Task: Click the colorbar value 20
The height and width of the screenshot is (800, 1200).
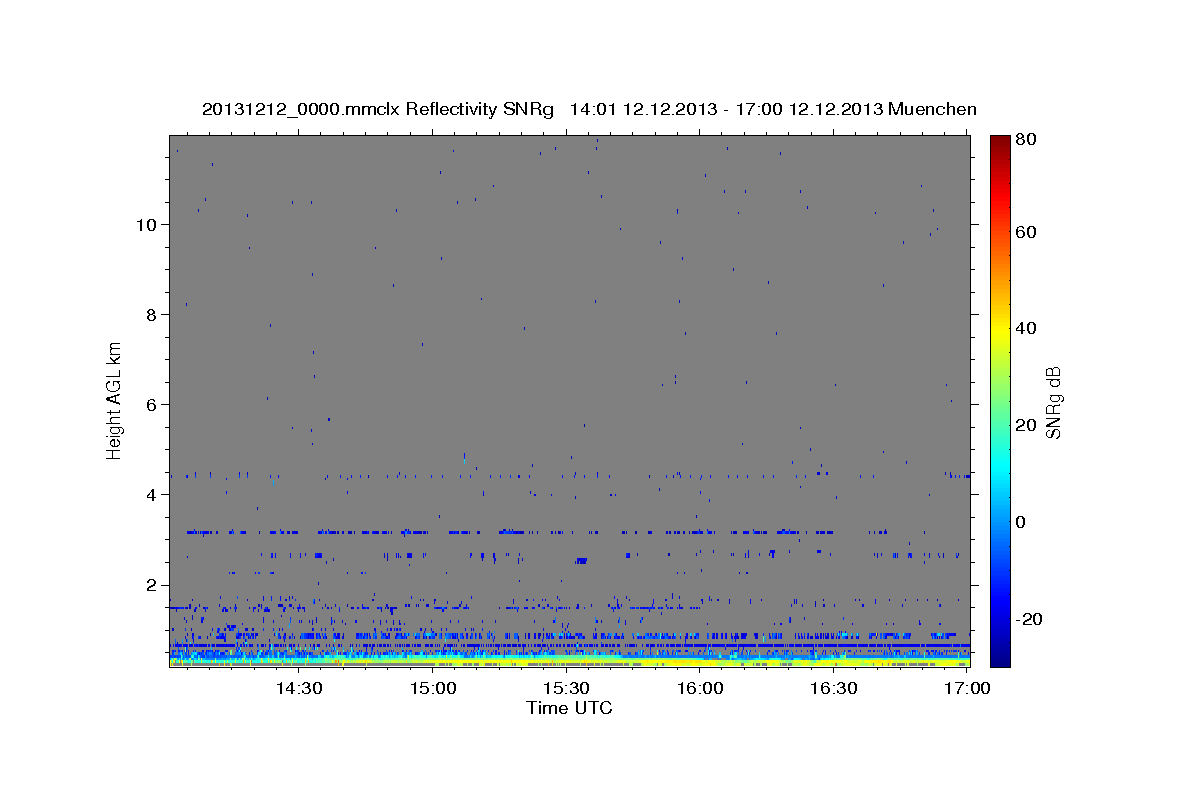Action: click(x=1025, y=426)
